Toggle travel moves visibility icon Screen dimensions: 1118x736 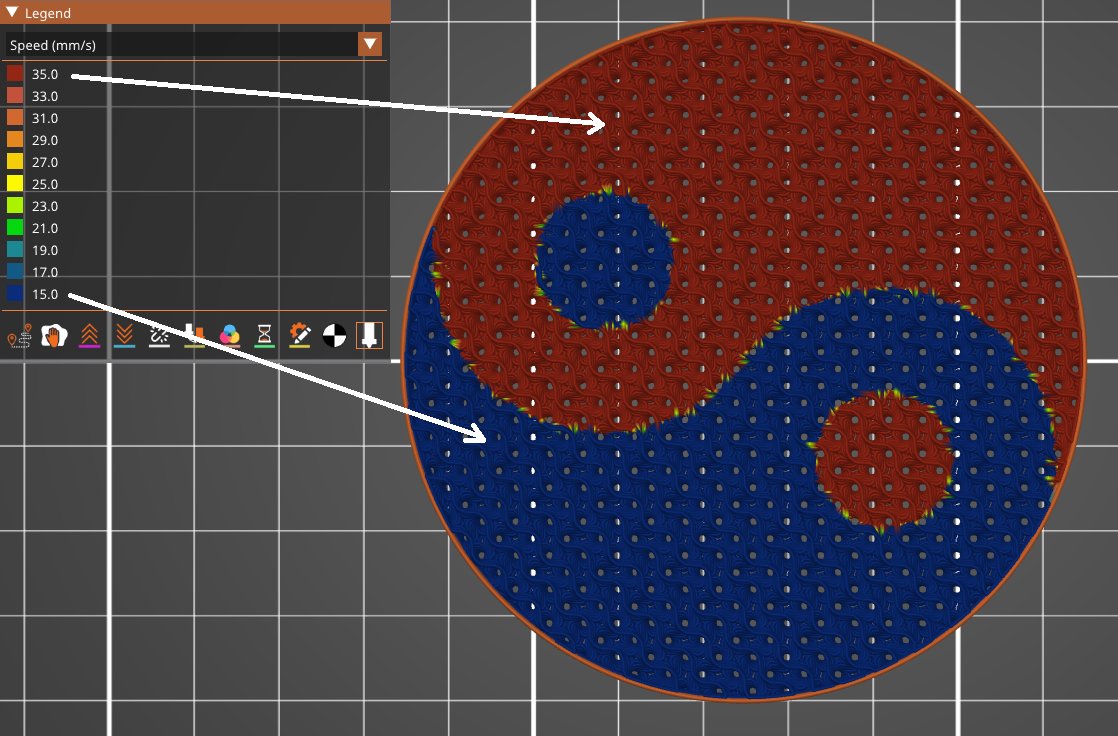(19, 335)
